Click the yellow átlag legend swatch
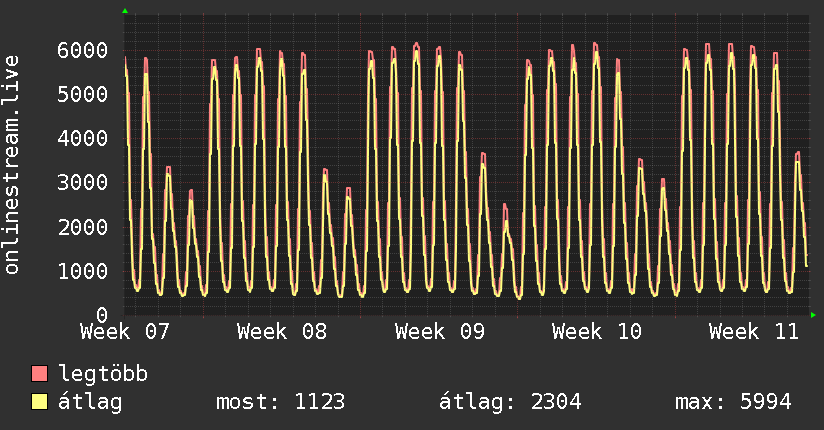Image resolution: width=824 pixels, height=430 pixels. (x=40, y=403)
